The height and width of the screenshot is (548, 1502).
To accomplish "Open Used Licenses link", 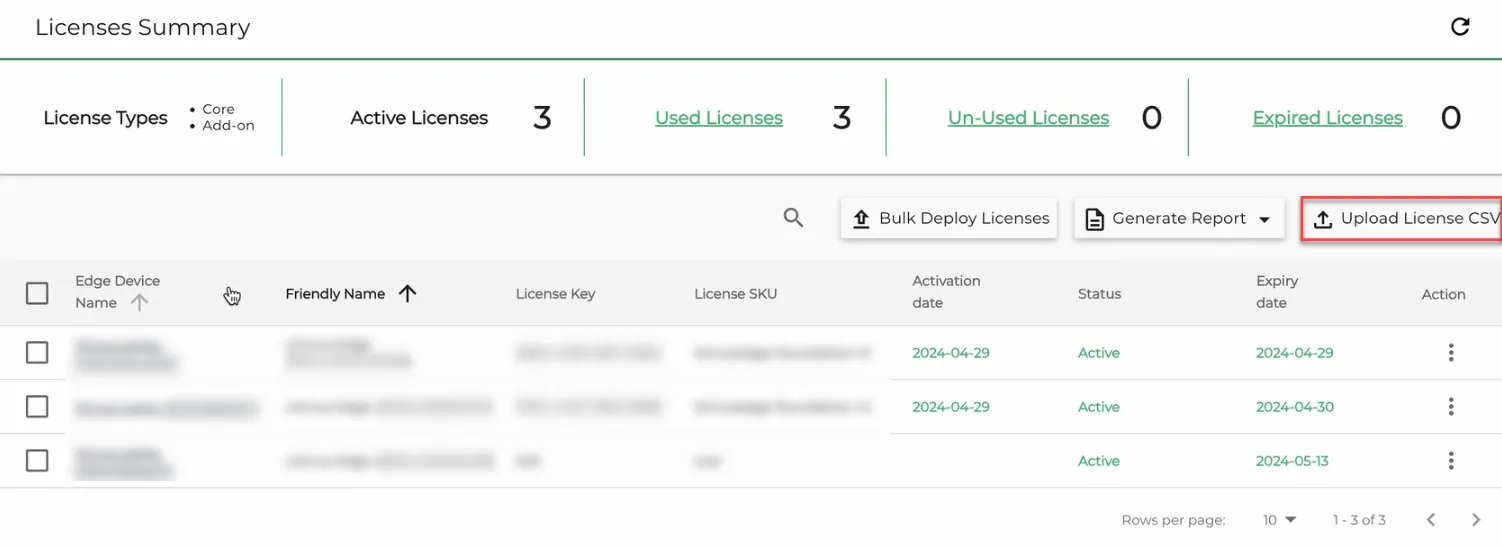I will point(719,118).
